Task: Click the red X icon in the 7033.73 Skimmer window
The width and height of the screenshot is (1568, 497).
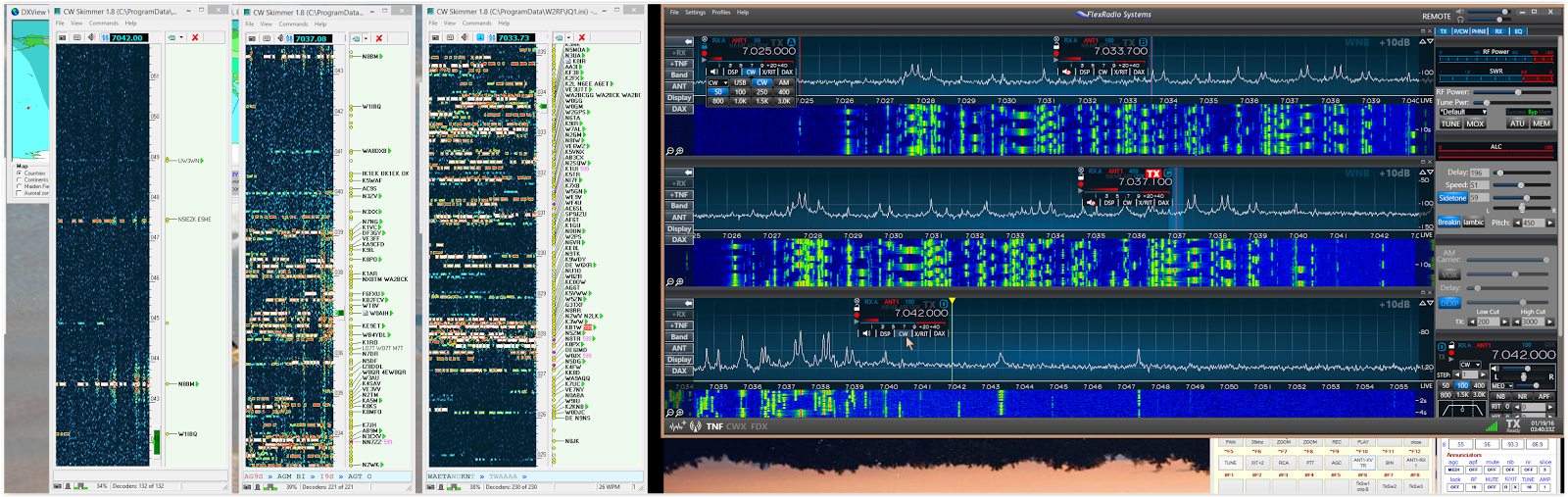Action: click(x=581, y=37)
